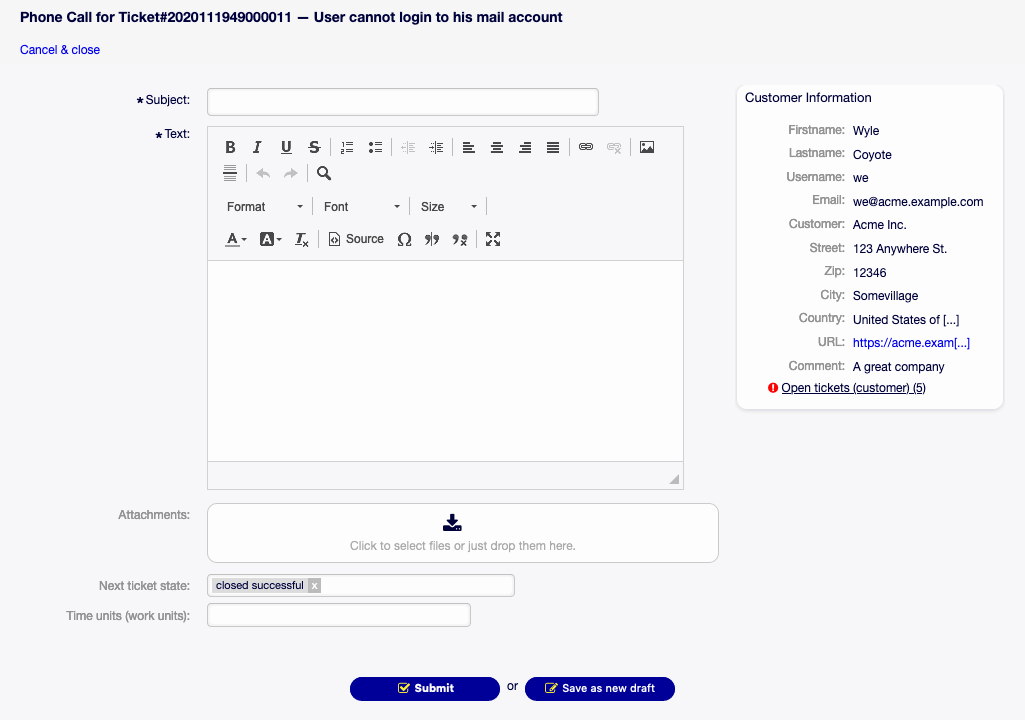This screenshot has width=1025, height=720.
Task: Open the 'Open tickets (customer) (5)' link
Action: pyautogui.click(x=853, y=388)
